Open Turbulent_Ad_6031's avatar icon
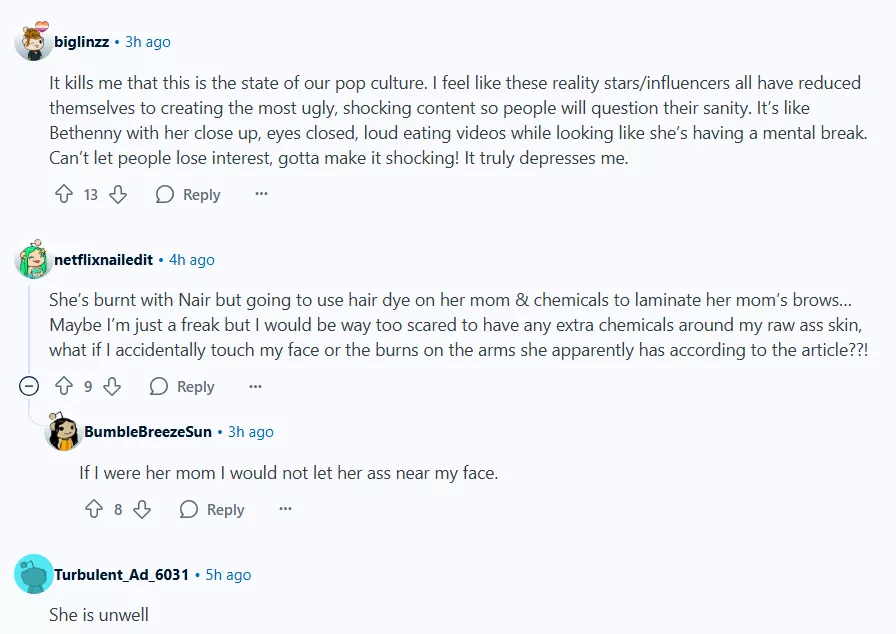Image resolution: width=896 pixels, height=634 pixels. coord(33,575)
